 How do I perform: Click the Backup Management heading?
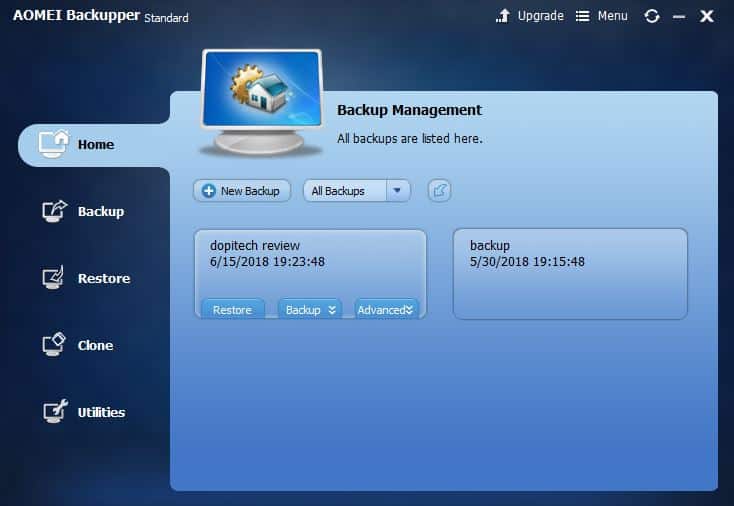tap(409, 110)
